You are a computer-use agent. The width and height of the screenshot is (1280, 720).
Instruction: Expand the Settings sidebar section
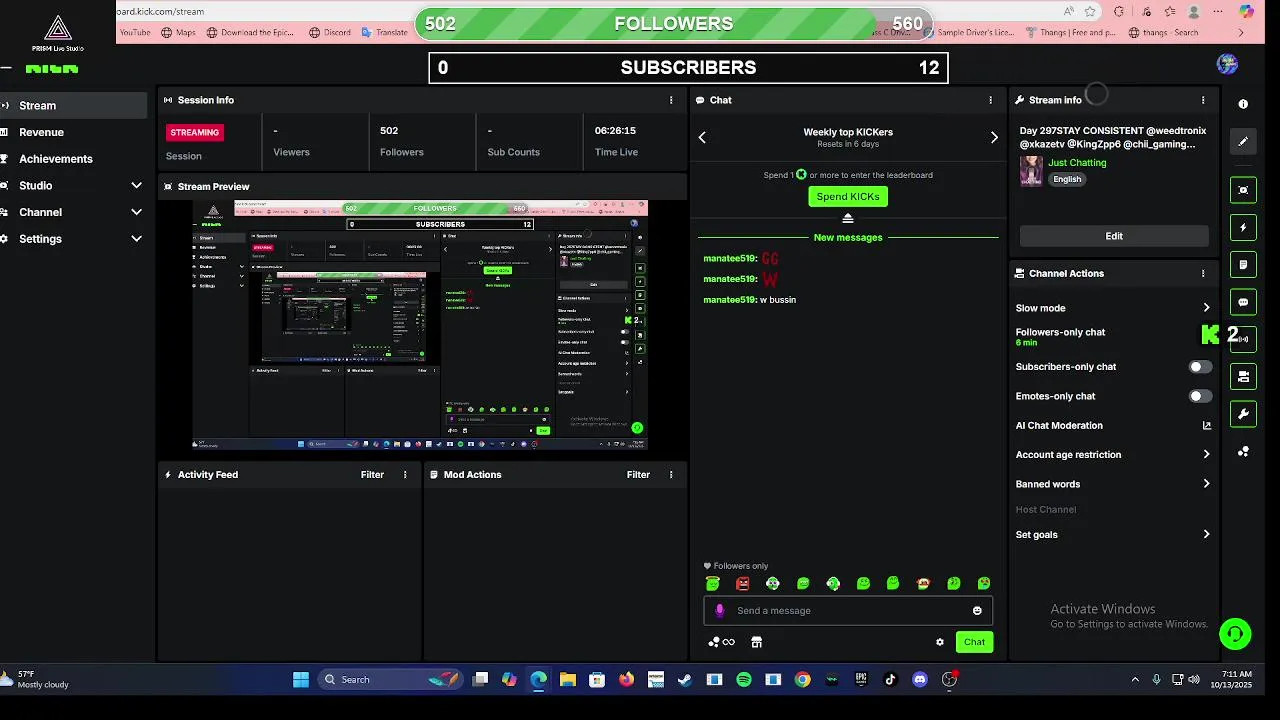[136, 239]
